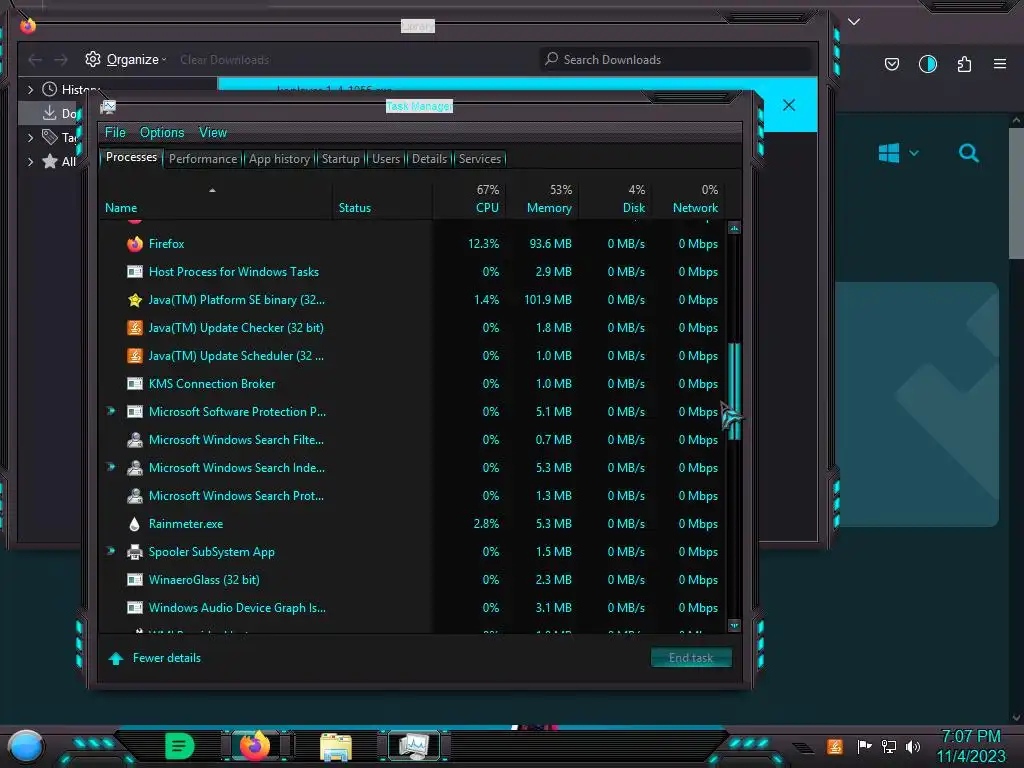Click the Spooler SubSystem App printer icon

tap(135, 552)
